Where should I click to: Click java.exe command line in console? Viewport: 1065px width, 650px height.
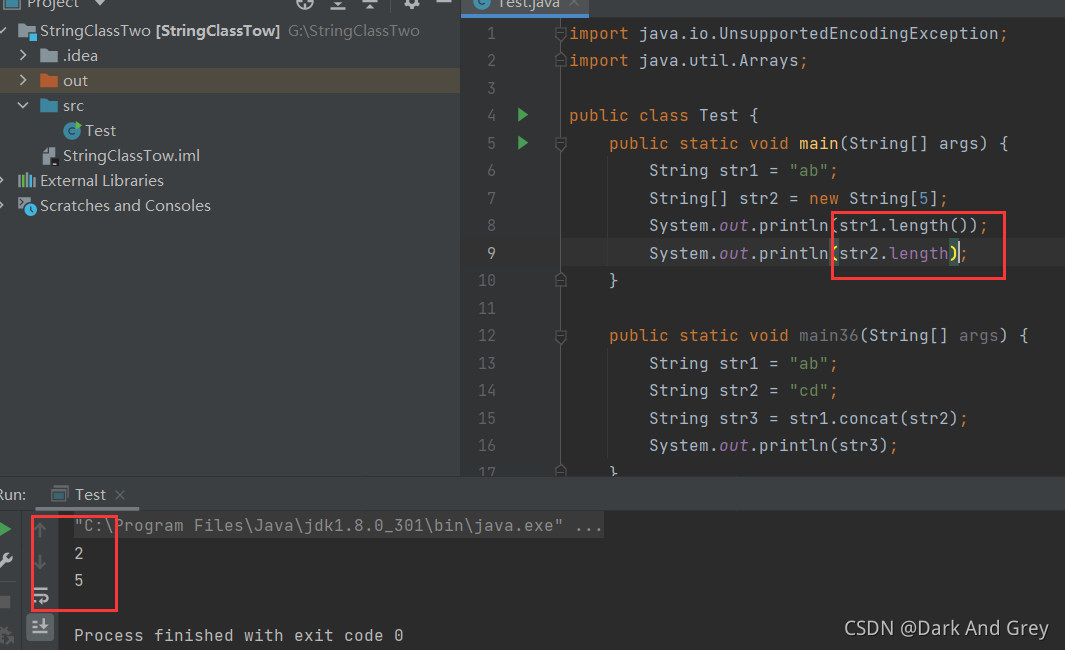pos(338,526)
